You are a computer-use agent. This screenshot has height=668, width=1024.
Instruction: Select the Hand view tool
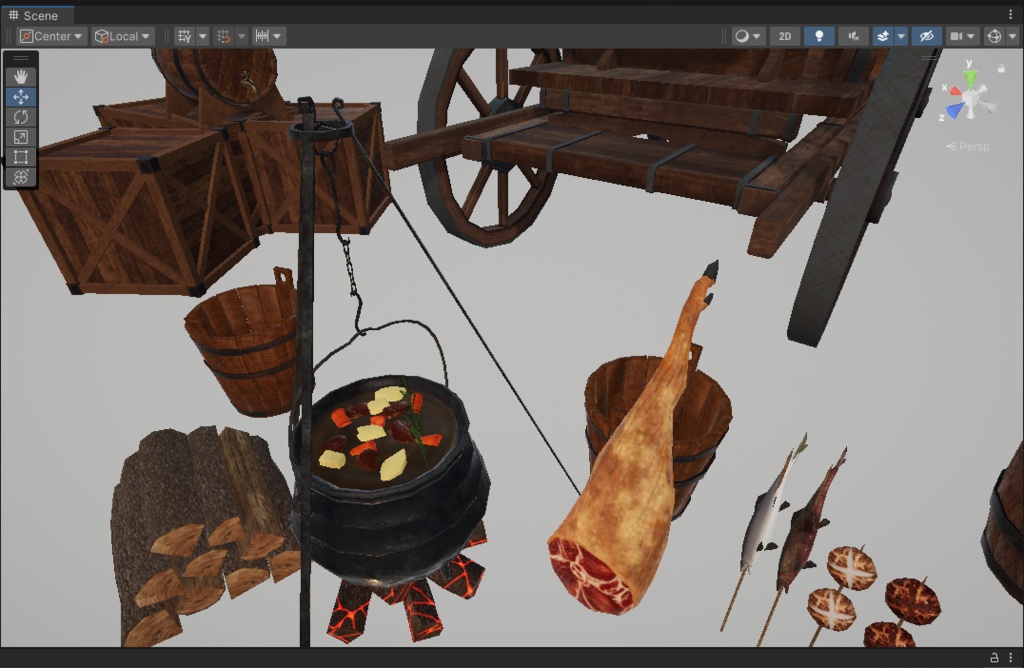click(x=21, y=76)
